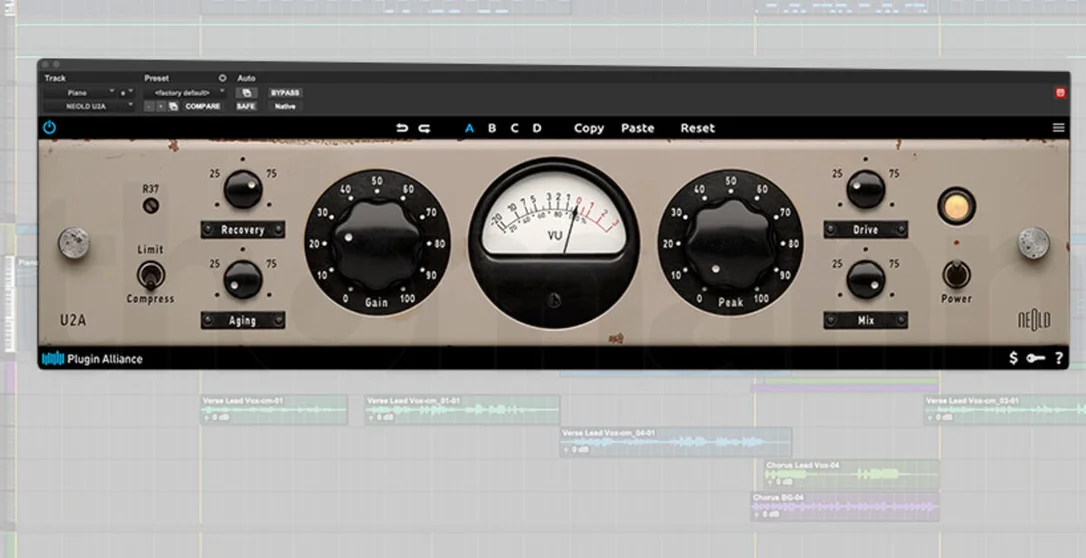Toggle the COMPARE button

coord(203,107)
